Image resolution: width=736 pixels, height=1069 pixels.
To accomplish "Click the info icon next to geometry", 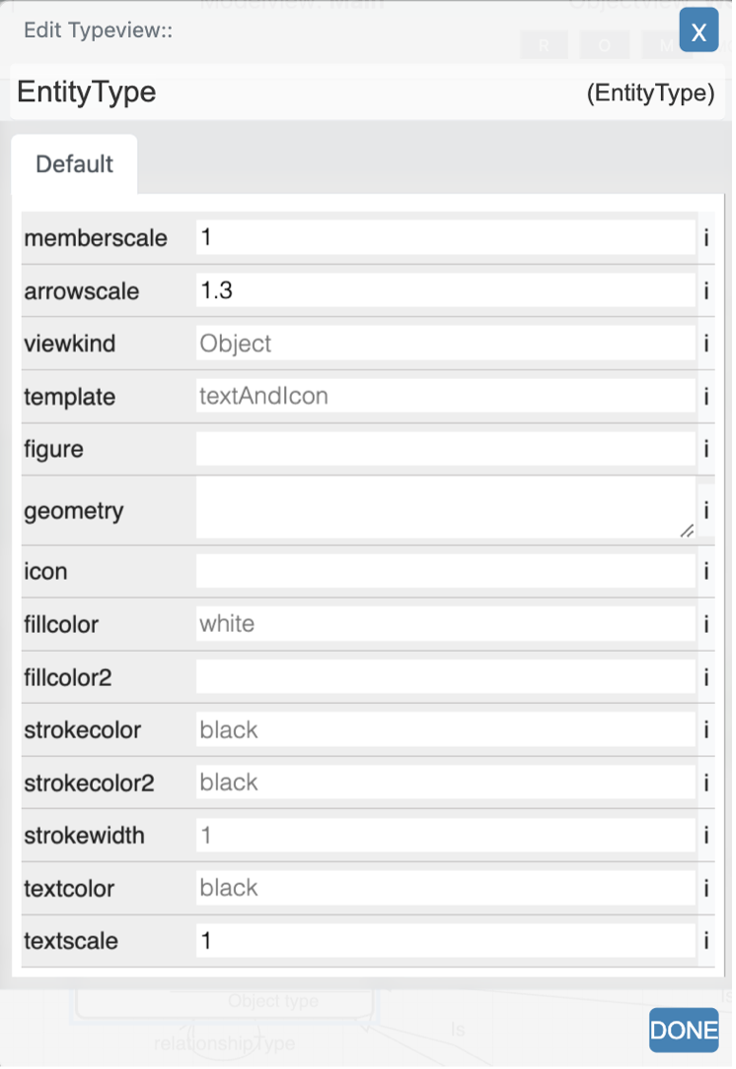I will point(706,510).
